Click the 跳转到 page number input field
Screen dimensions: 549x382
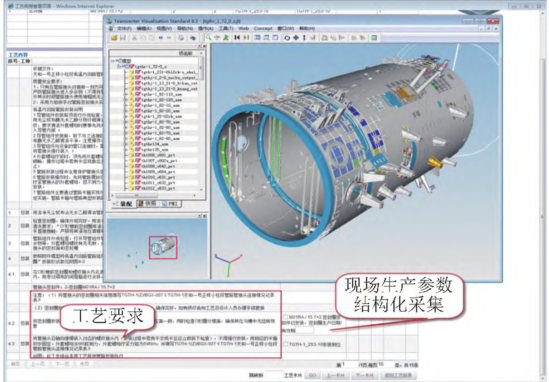tap(273, 375)
